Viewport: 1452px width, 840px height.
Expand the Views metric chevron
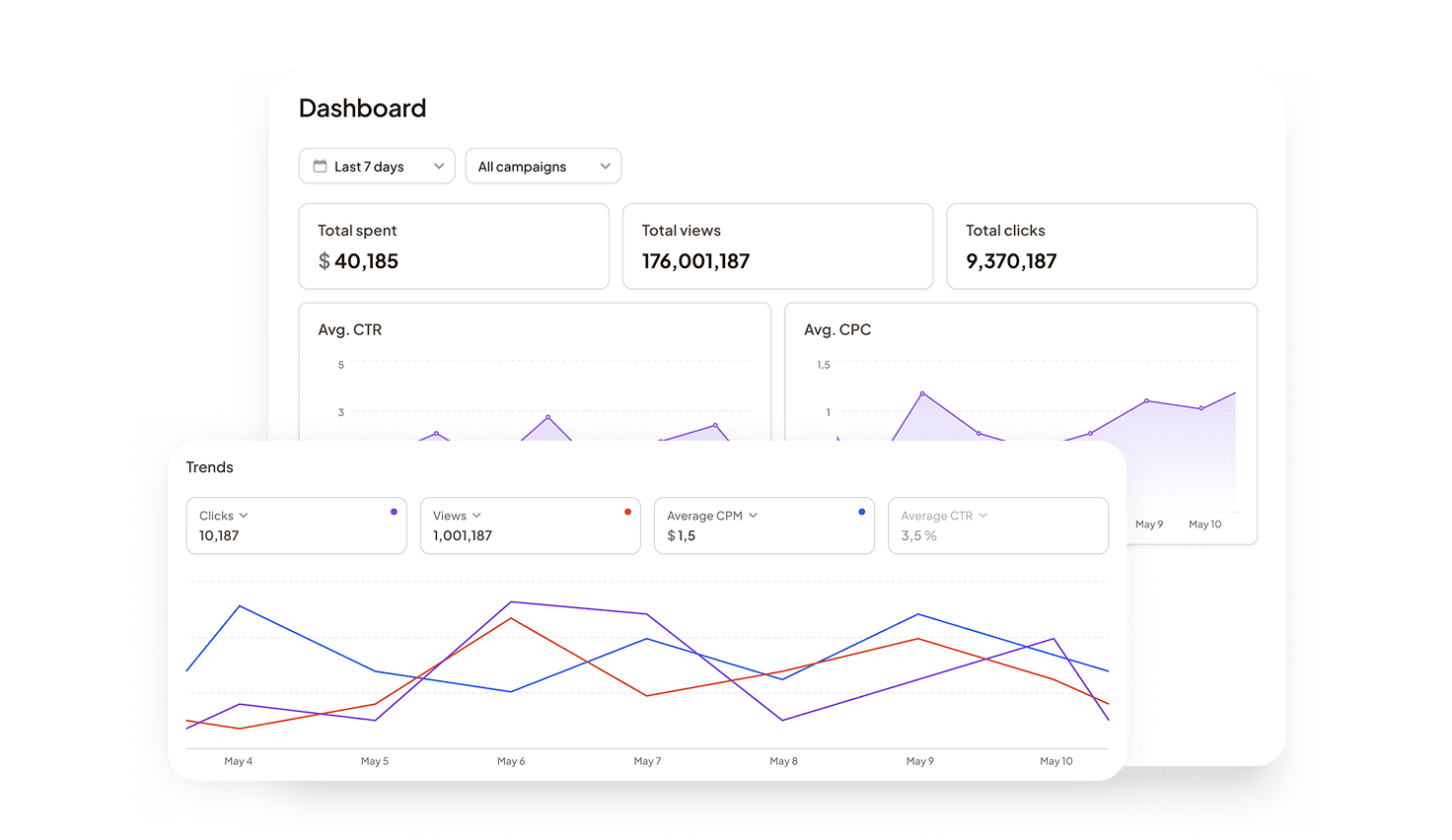476,516
